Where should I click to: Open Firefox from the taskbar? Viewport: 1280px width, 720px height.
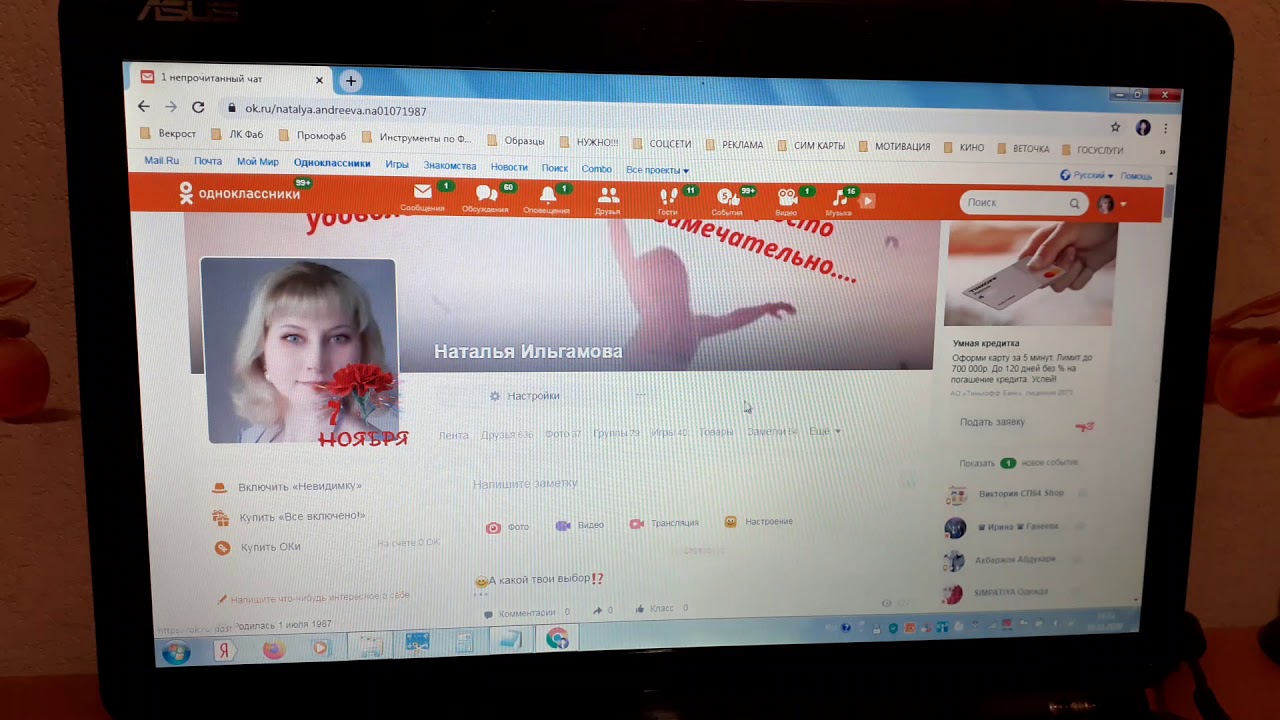[273, 650]
